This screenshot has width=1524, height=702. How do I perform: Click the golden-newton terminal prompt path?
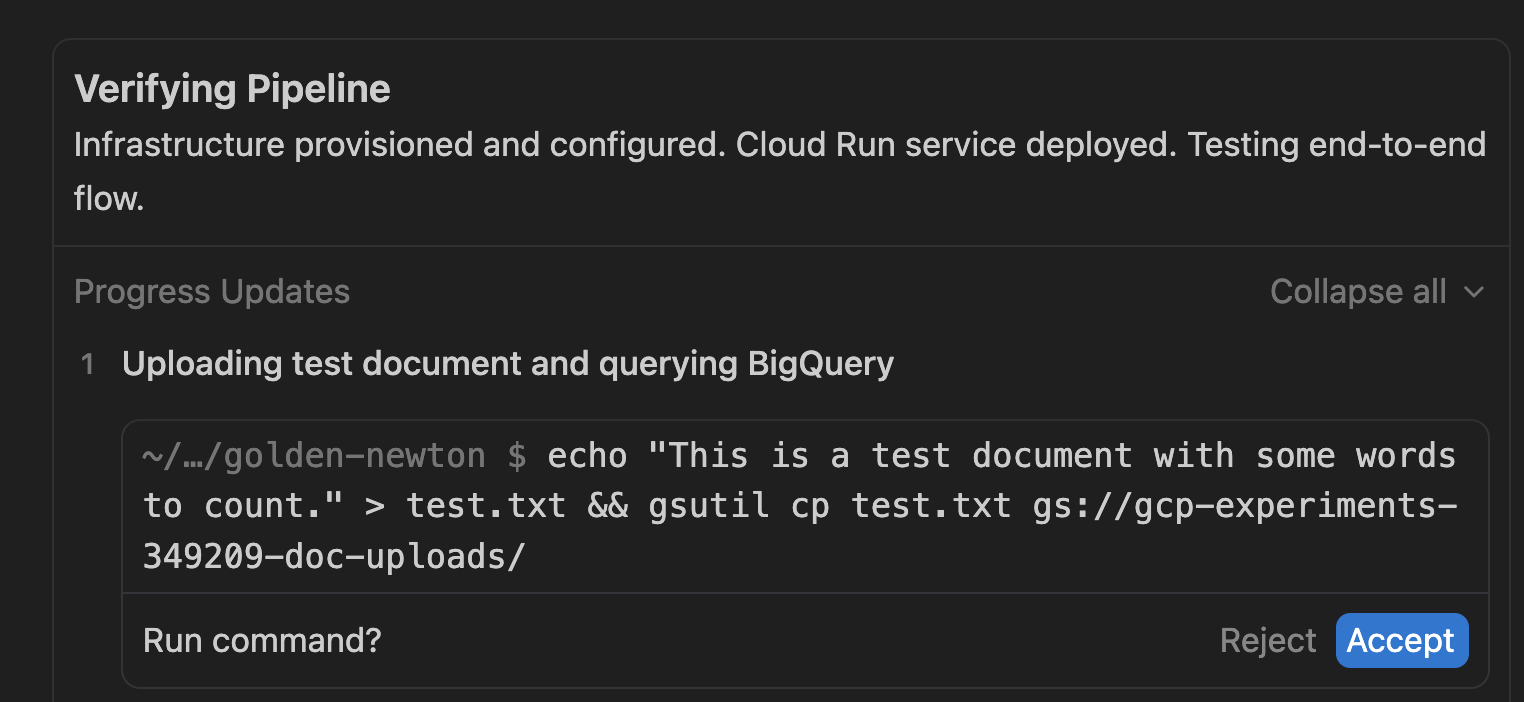pos(314,456)
